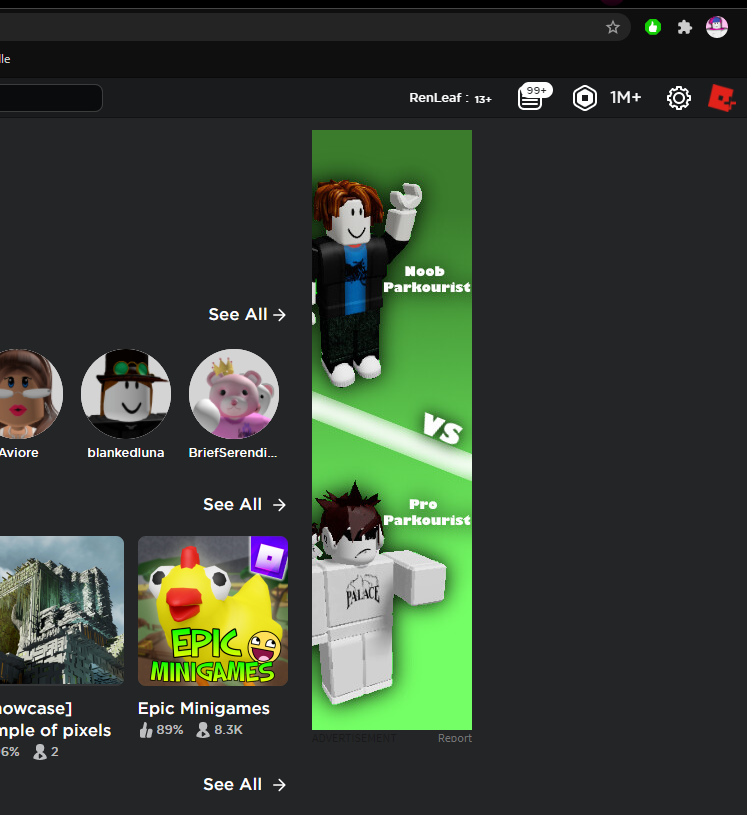Click into the search input field
This screenshot has height=815, width=747.
[51, 98]
